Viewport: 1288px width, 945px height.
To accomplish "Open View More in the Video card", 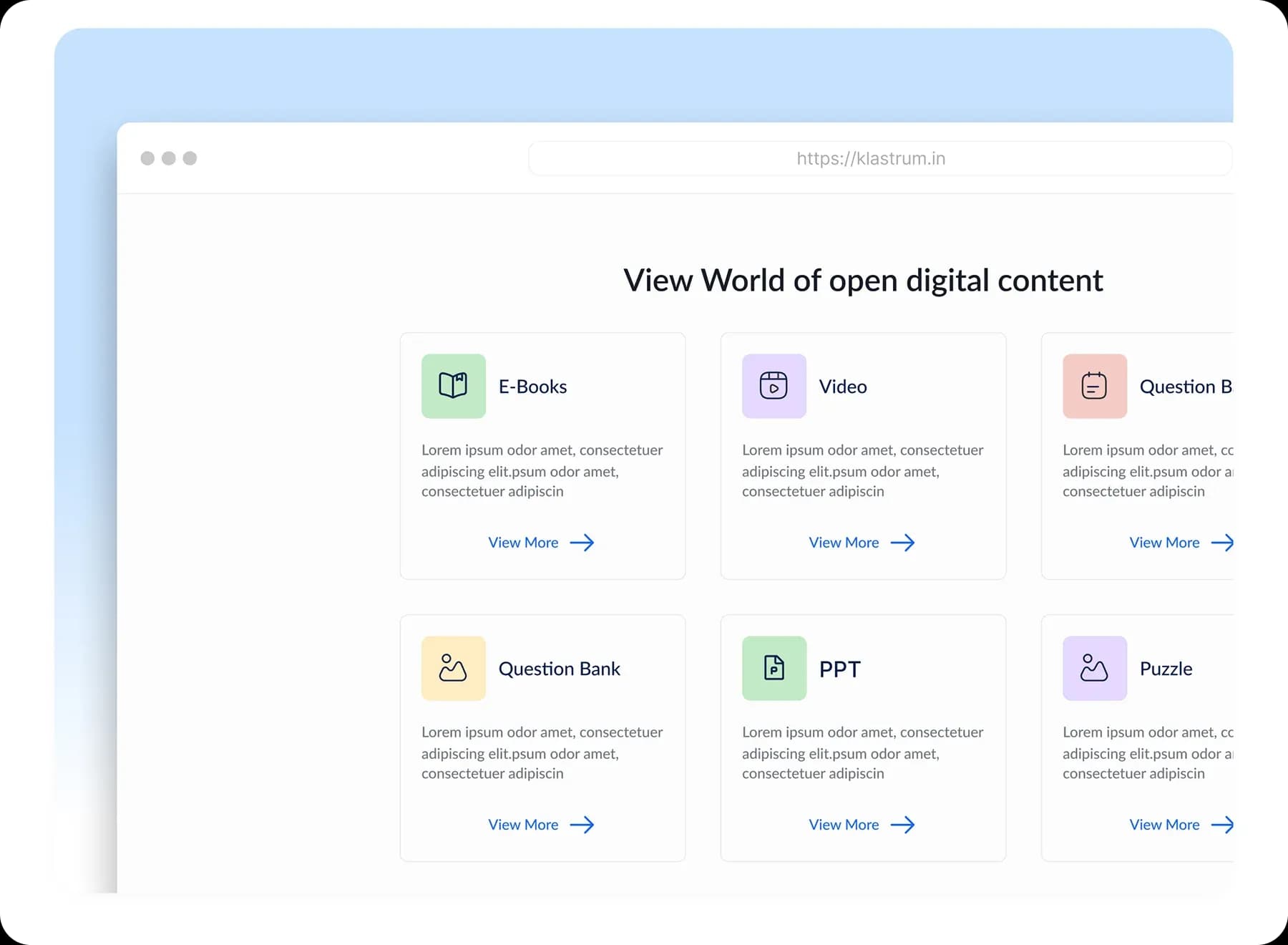I will [x=862, y=543].
